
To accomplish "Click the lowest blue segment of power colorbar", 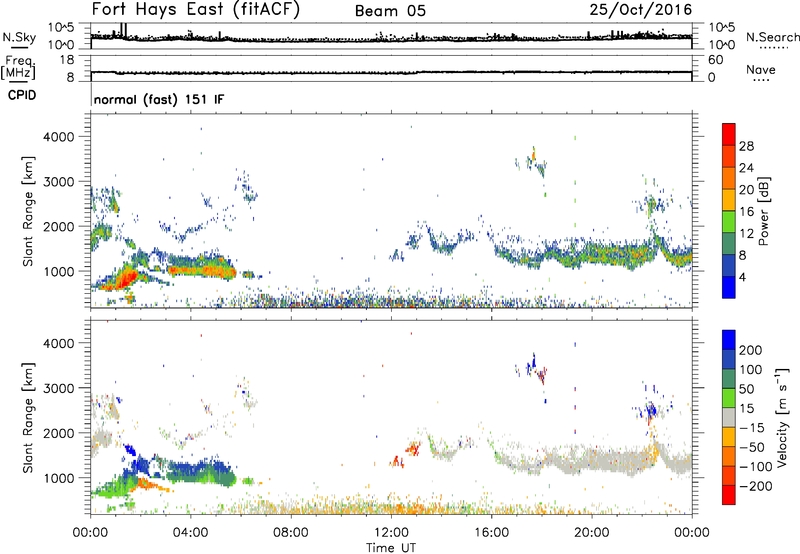I will coord(729,287).
